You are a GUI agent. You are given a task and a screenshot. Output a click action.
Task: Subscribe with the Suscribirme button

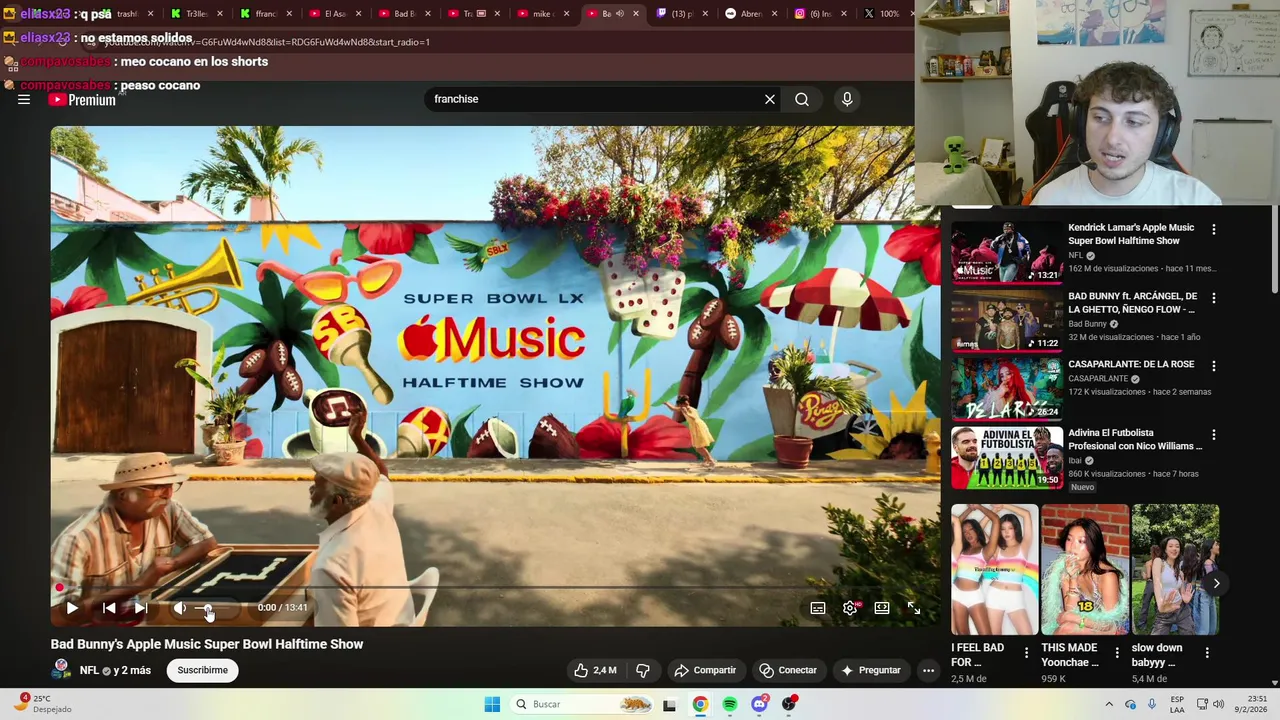[x=203, y=670]
